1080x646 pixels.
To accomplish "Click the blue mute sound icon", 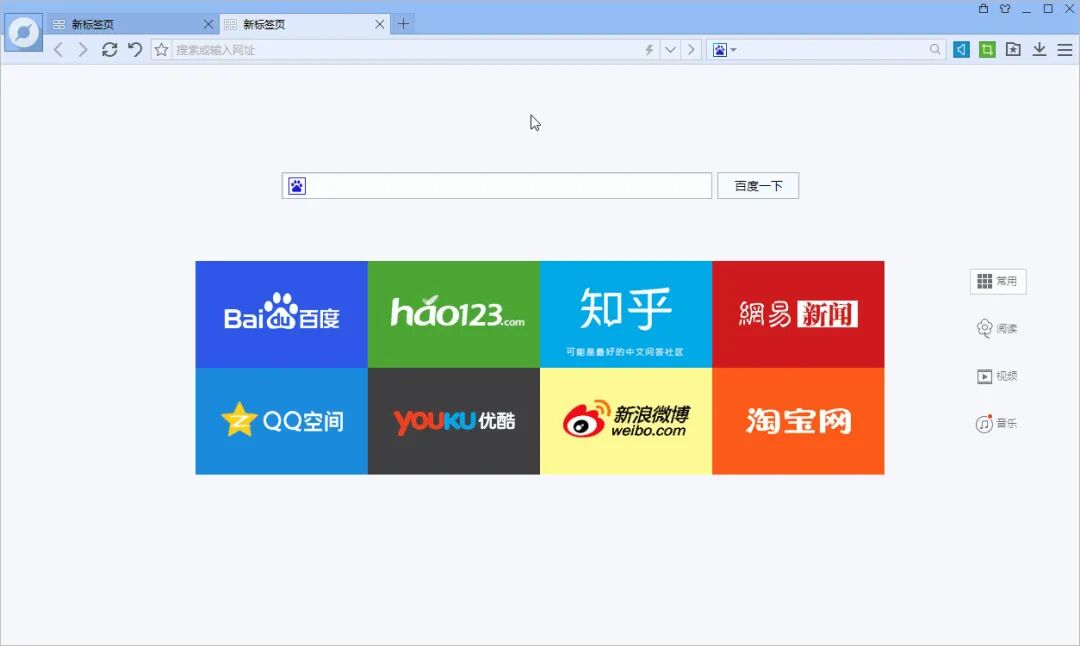I will [x=962, y=50].
